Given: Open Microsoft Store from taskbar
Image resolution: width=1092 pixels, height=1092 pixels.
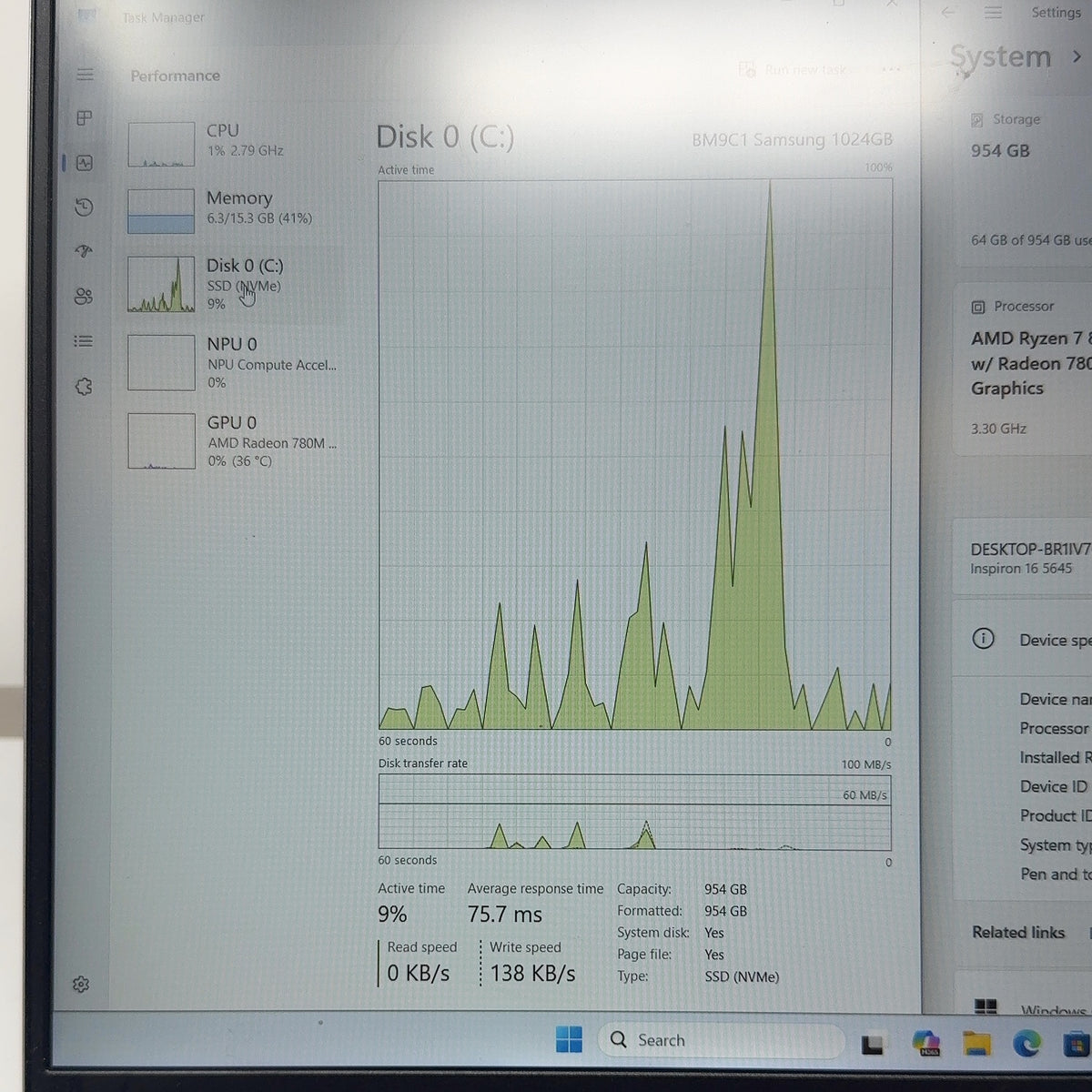Looking at the screenshot, I should point(1078,1044).
